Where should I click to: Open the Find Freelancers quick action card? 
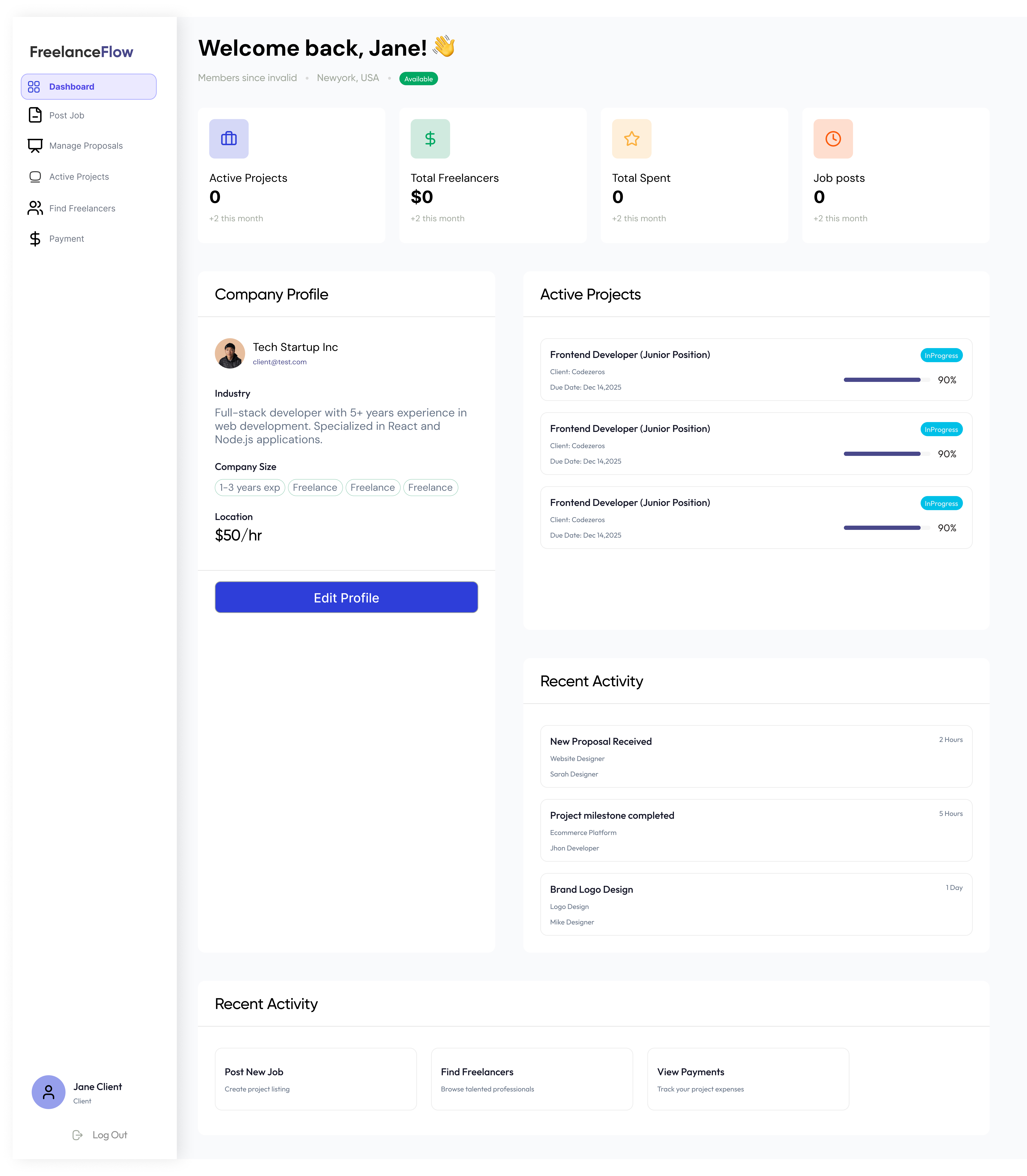click(x=532, y=1079)
